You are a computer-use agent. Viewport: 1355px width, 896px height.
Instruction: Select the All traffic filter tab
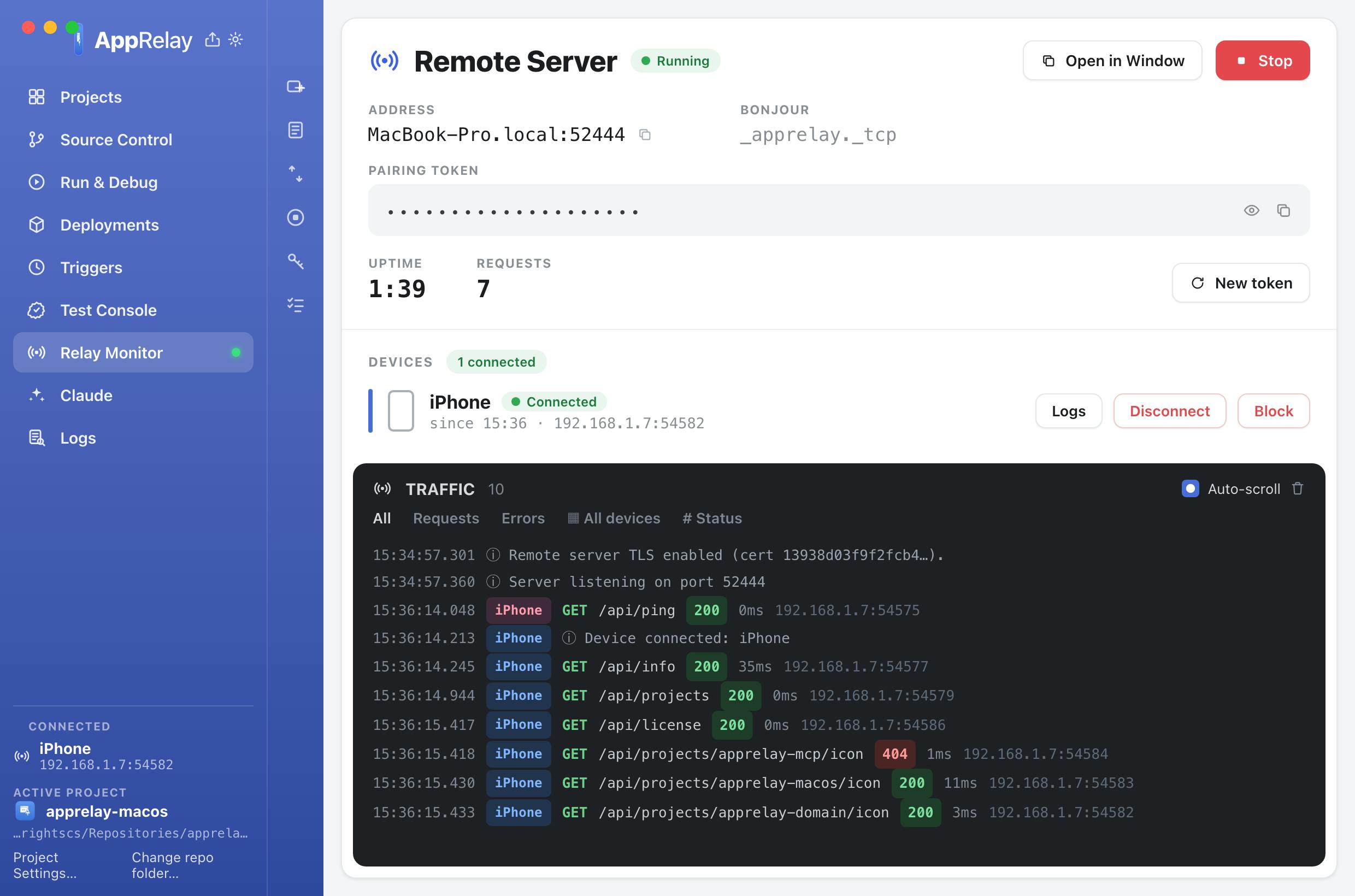[382, 518]
